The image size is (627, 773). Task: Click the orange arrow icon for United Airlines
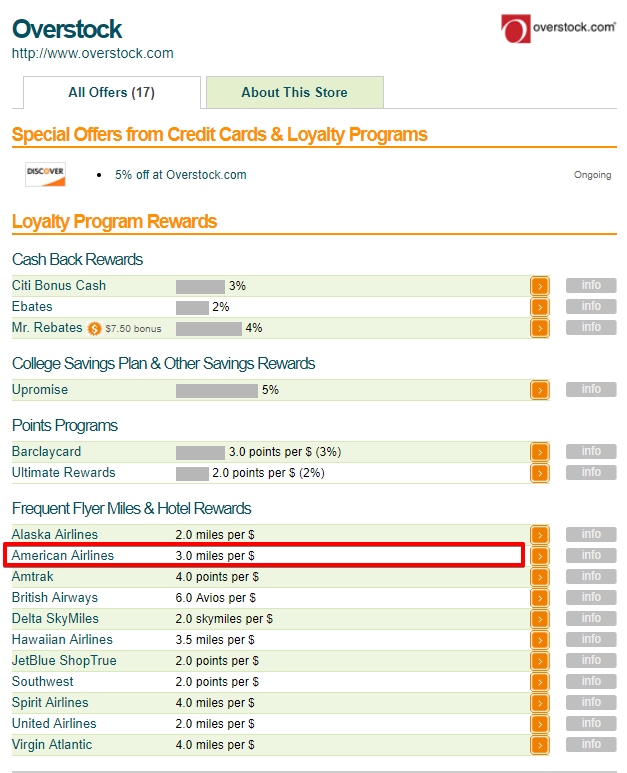tap(540, 724)
